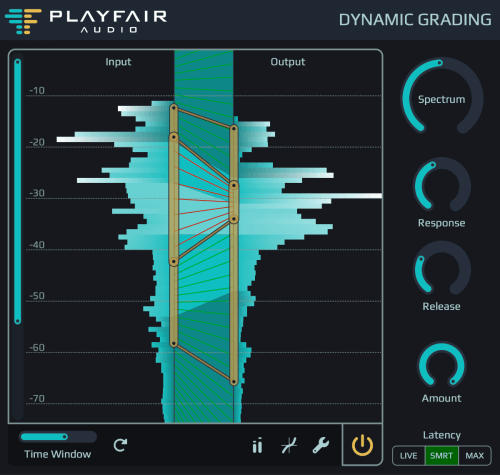Click the Time Window label
This screenshot has width=500, height=475.
click(x=58, y=454)
